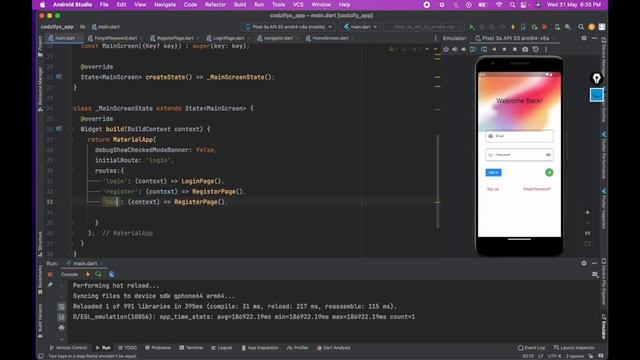Open the Problems tool window
Viewport: 640px width, 360px height.
click(158, 348)
